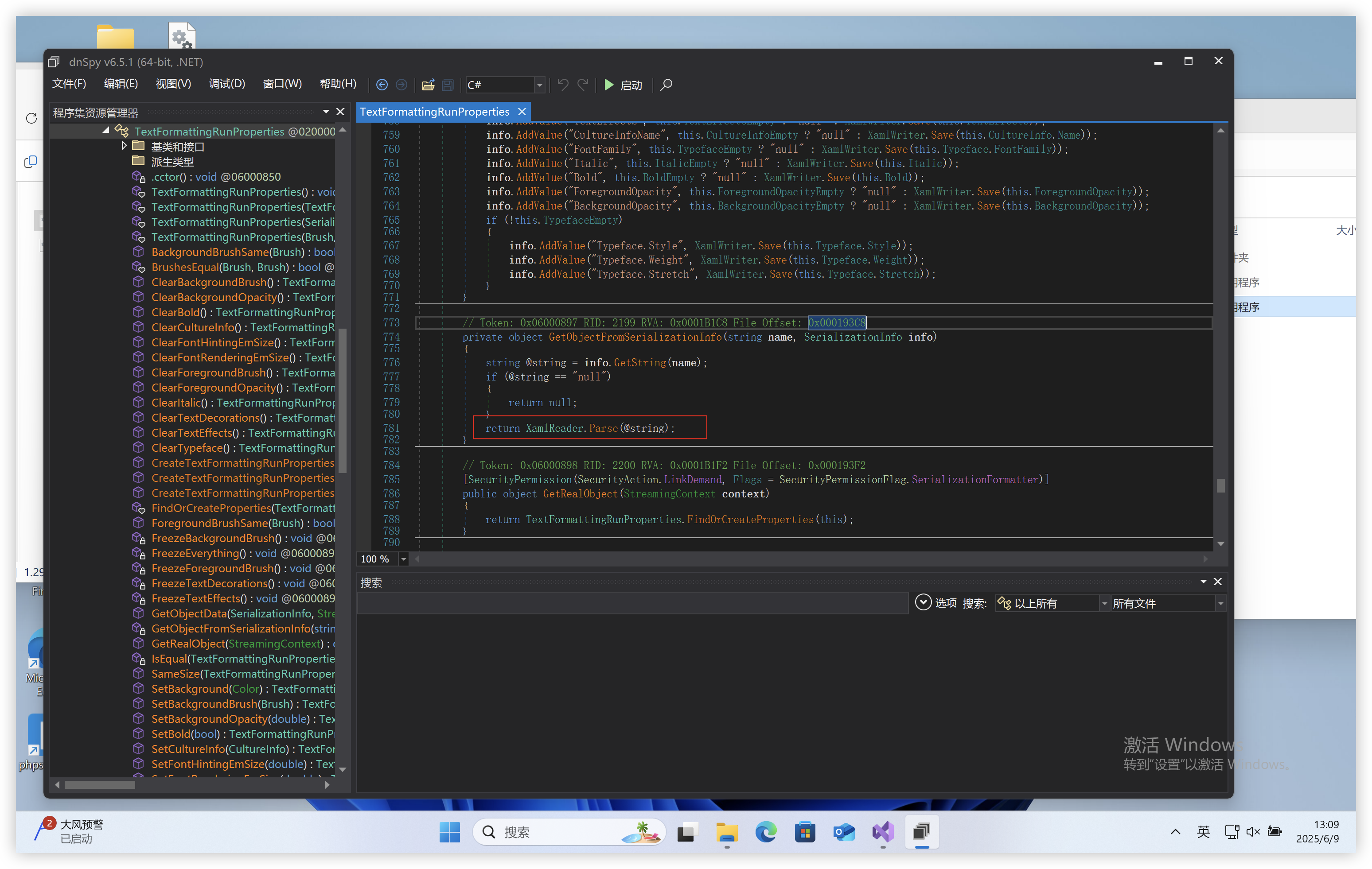Screen dimensions: 1372x869
Task: Click the code editor vertical scrollbar thumb
Action: tap(1220, 486)
